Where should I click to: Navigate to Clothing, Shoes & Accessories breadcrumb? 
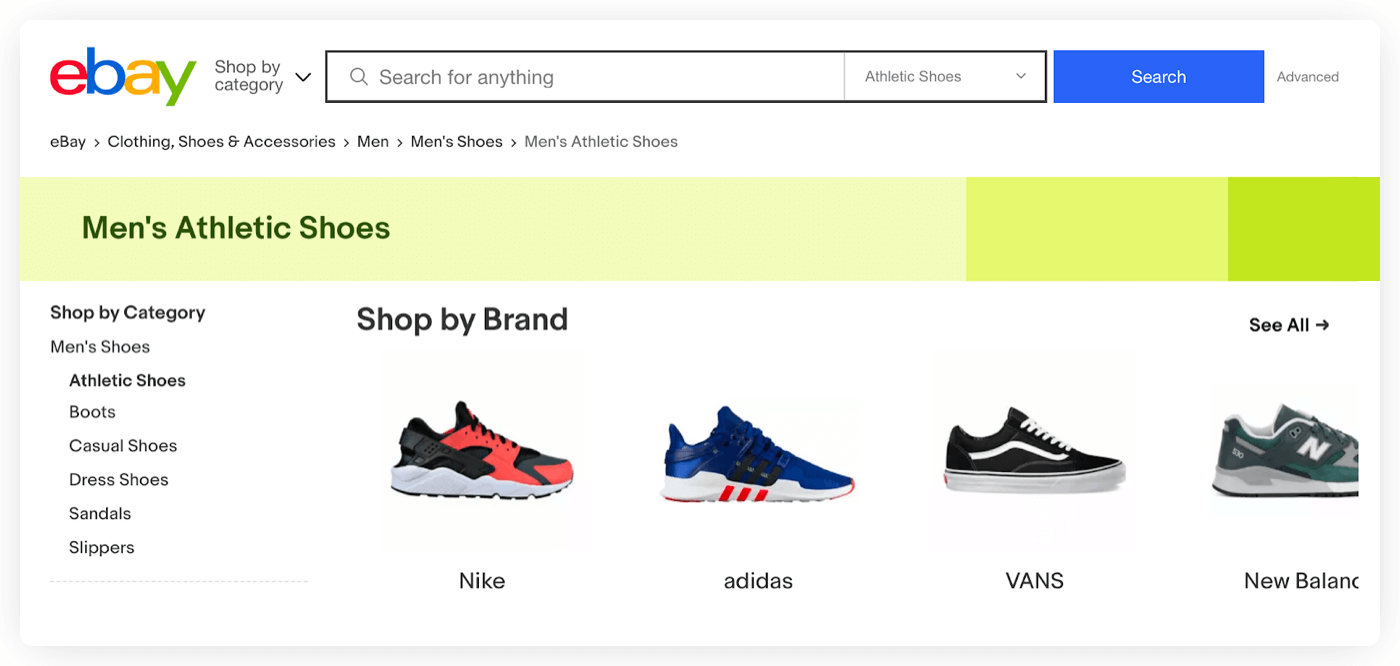click(221, 141)
